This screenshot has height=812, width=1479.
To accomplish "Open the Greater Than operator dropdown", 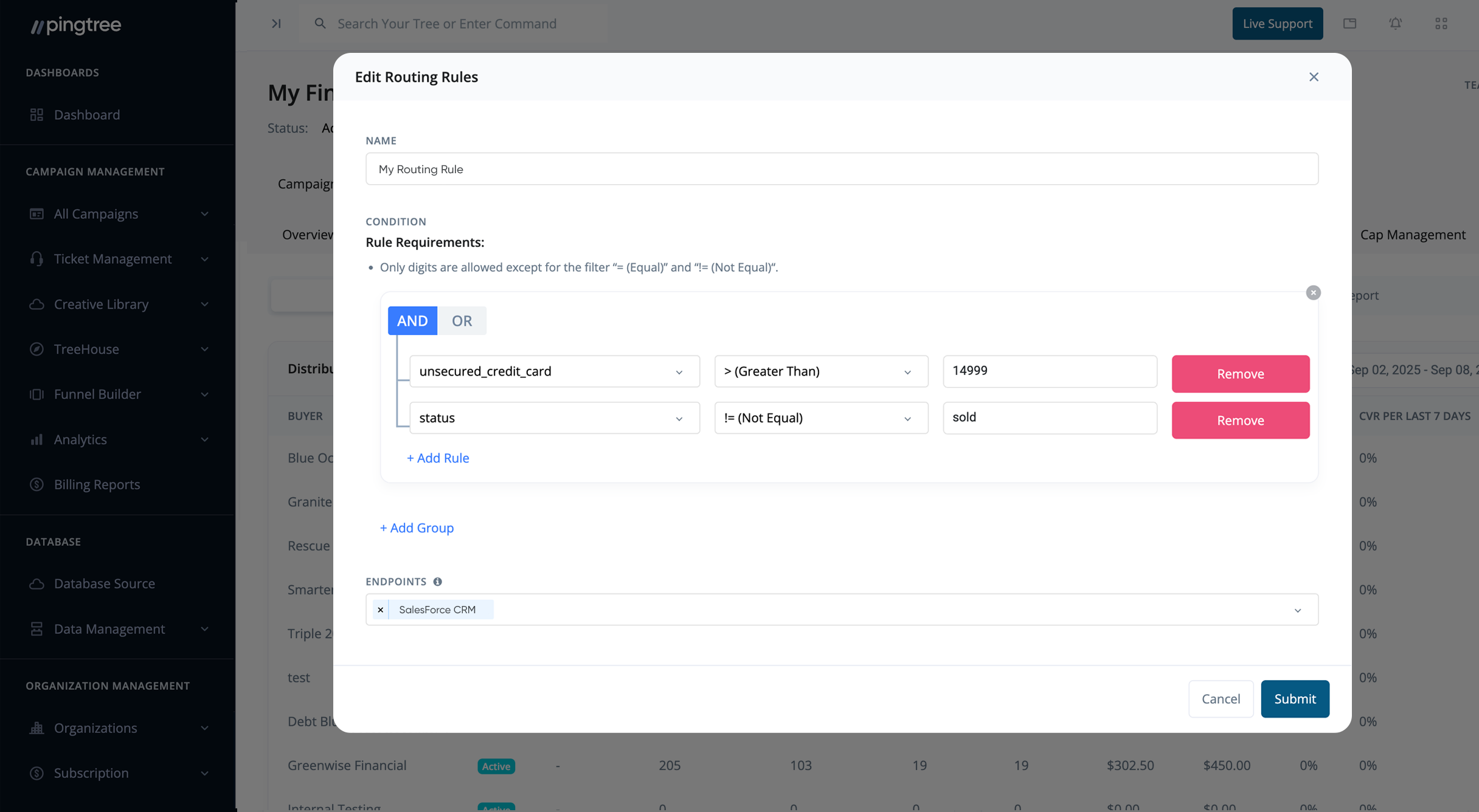I will (x=820, y=371).
